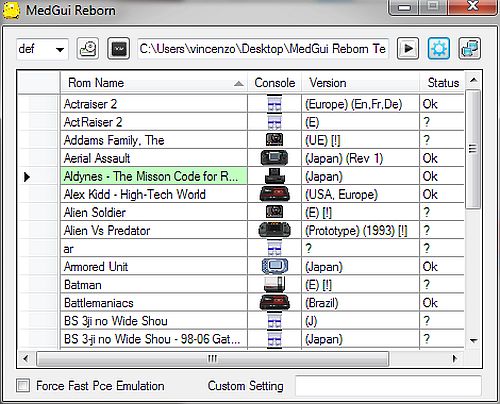Click console icon in Alien Soldier row
Screen dimensions: 500x404
click(x=274, y=212)
